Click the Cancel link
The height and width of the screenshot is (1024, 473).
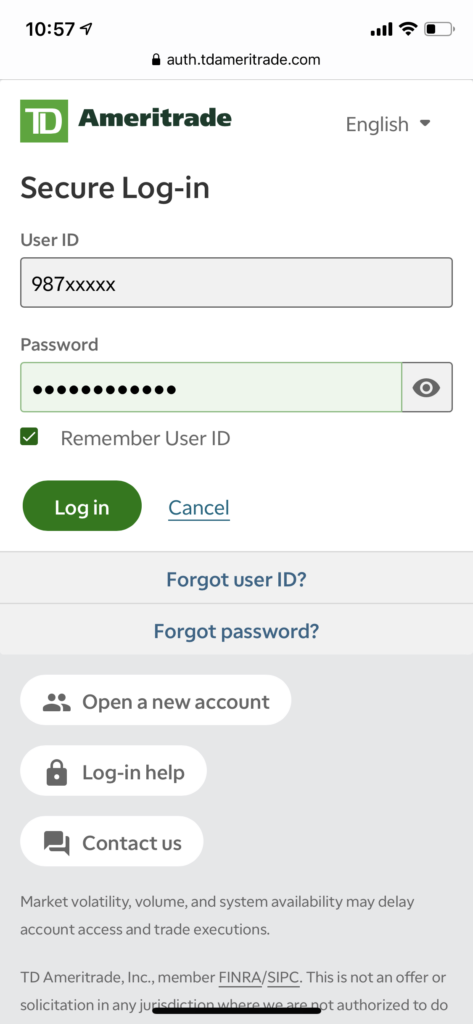point(199,507)
